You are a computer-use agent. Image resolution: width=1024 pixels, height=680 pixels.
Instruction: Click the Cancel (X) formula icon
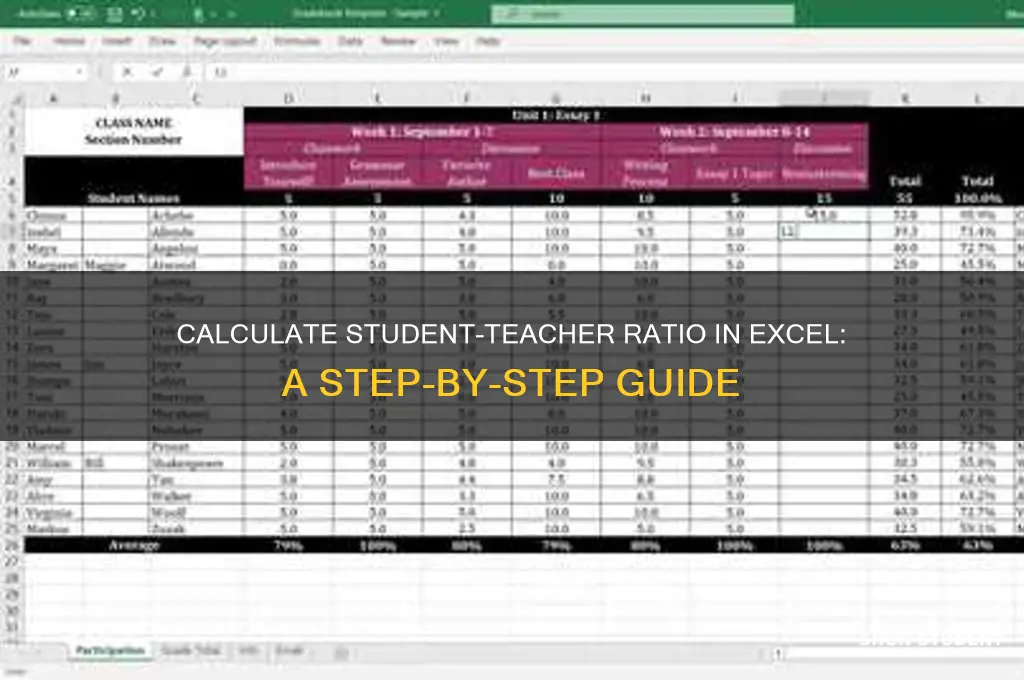(x=127, y=72)
